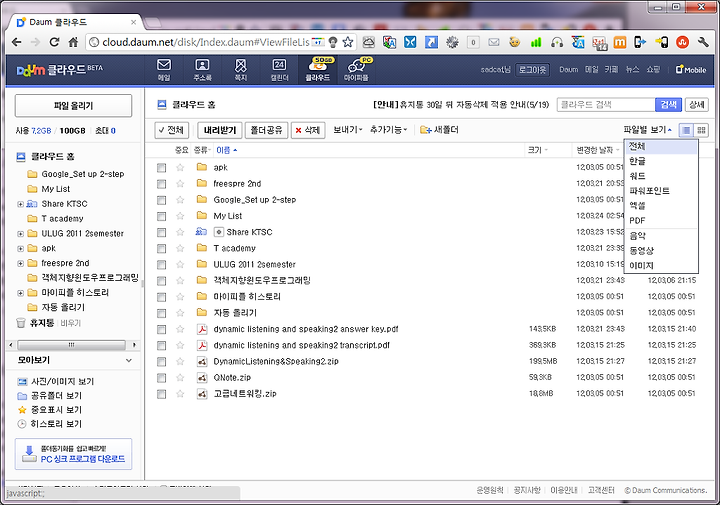Check the ULUG 2011 2semester checkbox

(x=161, y=265)
